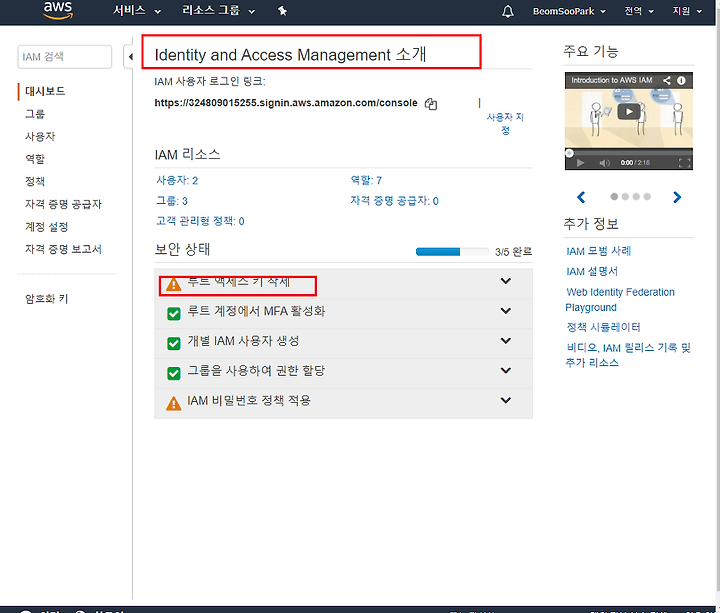
Task: Click the AWS logo home icon
Action: click(58, 10)
